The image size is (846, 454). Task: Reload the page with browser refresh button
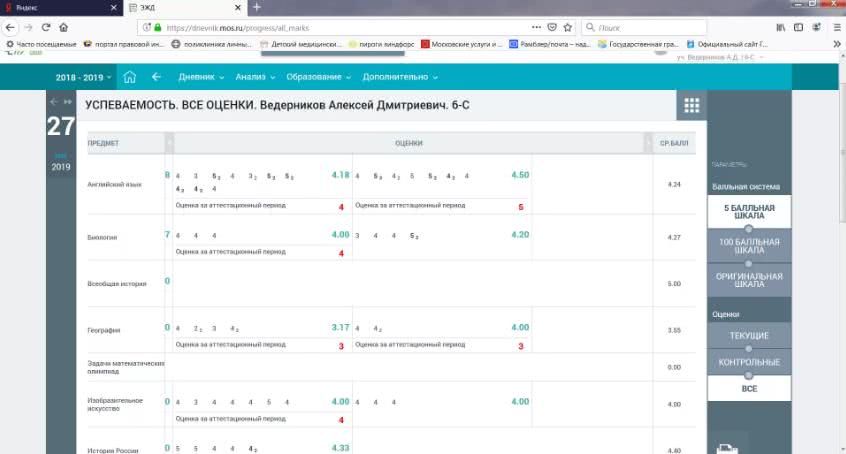click(x=44, y=27)
